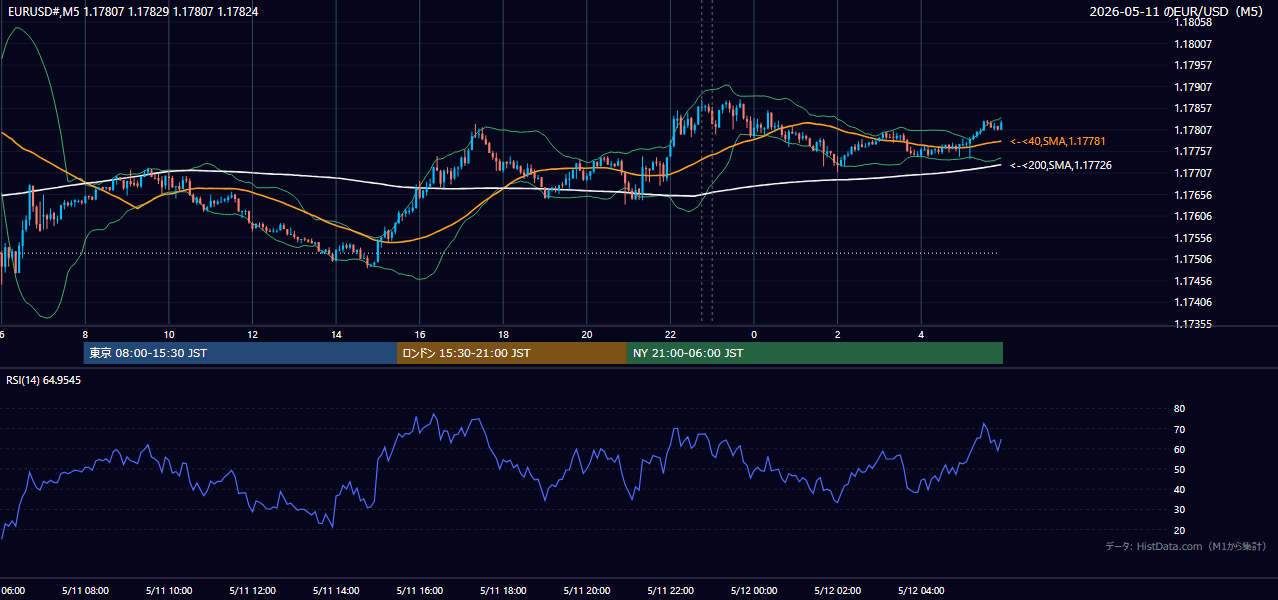Screen dimensions: 1278x600
Task: Click hour tick 0 below price chart
Action: (x=754, y=335)
